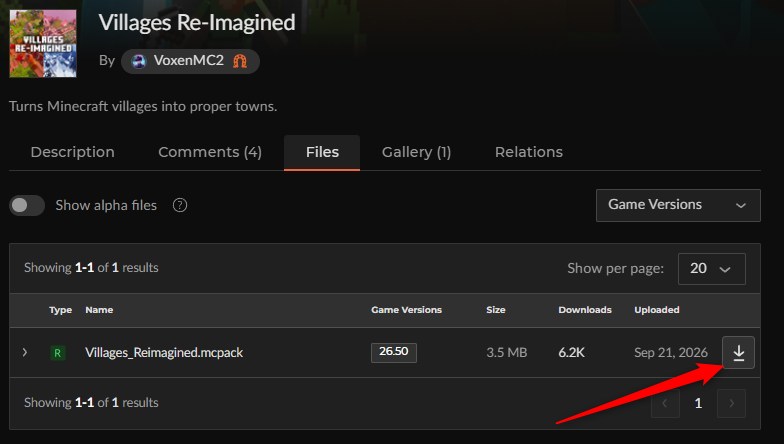Image resolution: width=784 pixels, height=444 pixels.
Task: Select page number 1 in pagination
Action: [x=698, y=403]
